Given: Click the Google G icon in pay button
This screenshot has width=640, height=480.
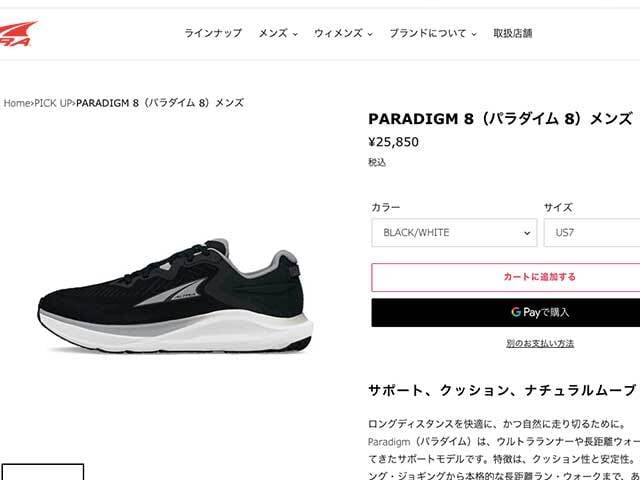Looking at the screenshot, I should (516, 312).
